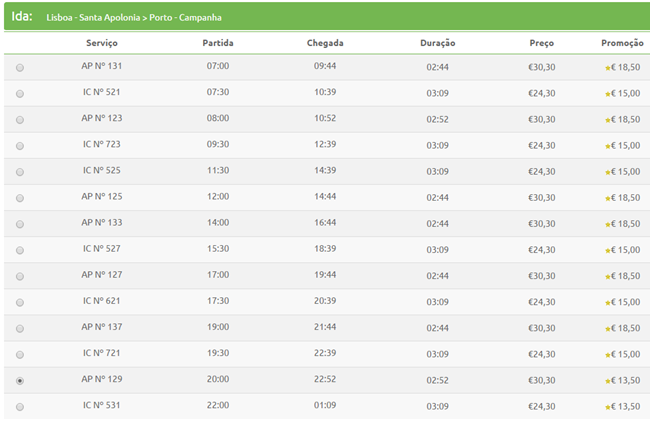The height and width of the screenshot is (422, 650).
Task: Select the AP Nº 137 radio button
Action: [x=19, y=329]
